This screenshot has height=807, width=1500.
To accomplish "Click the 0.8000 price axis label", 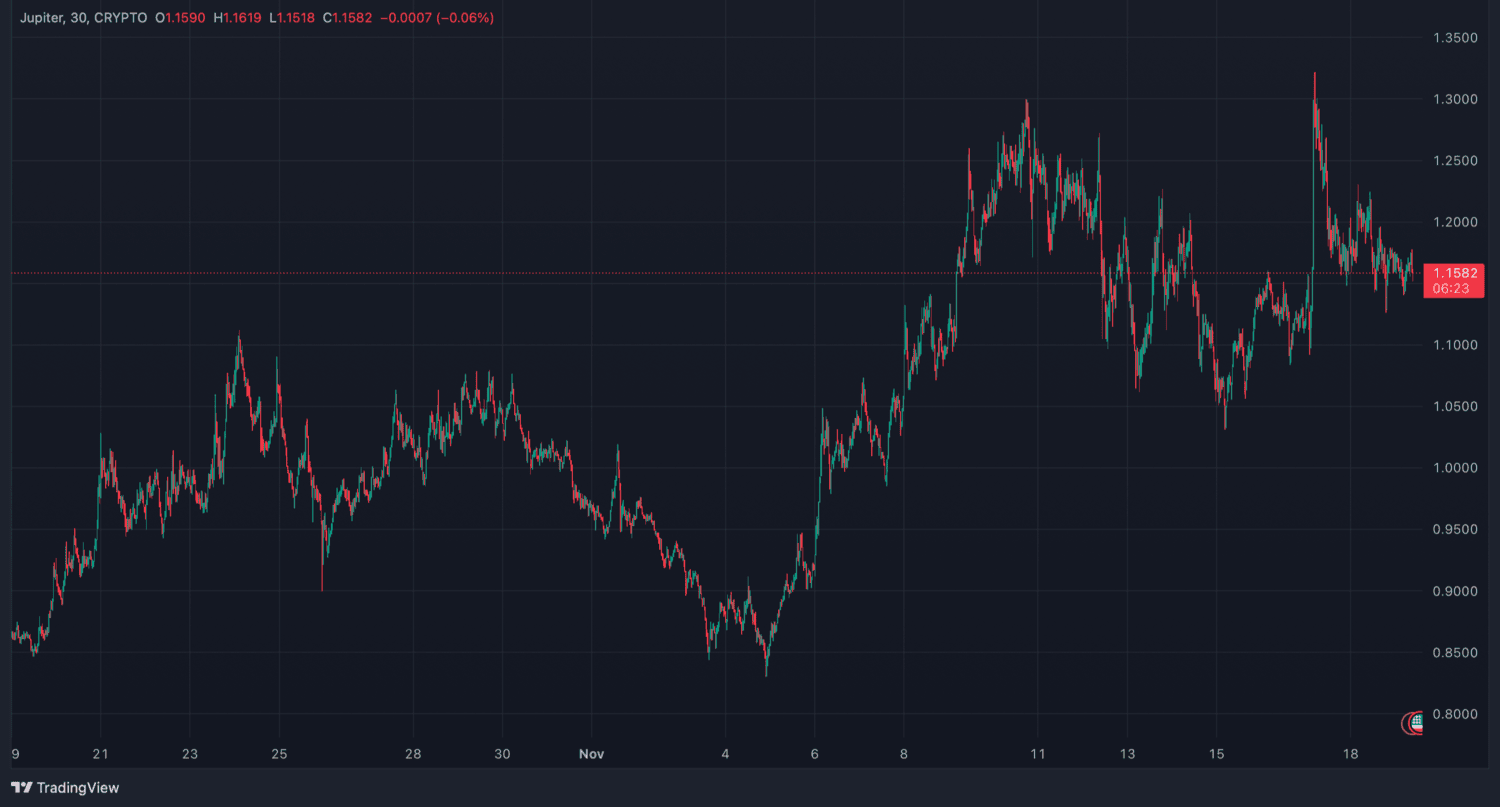I will point(1455,714).
